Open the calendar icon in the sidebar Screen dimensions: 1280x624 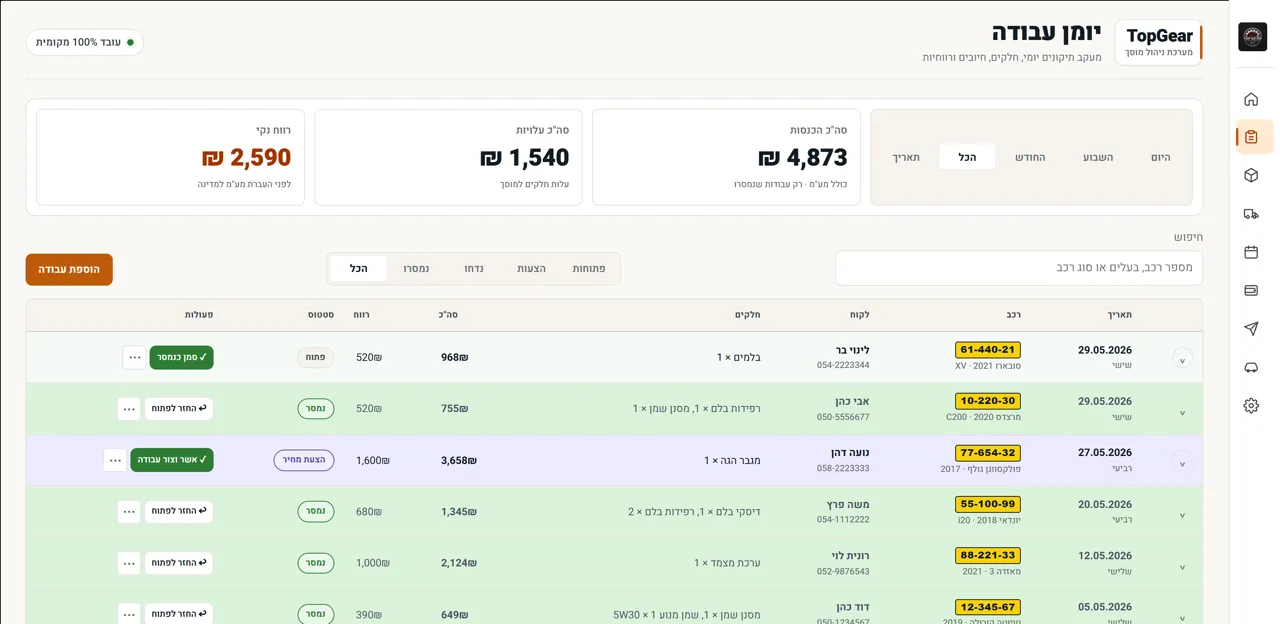point(1251,252)
